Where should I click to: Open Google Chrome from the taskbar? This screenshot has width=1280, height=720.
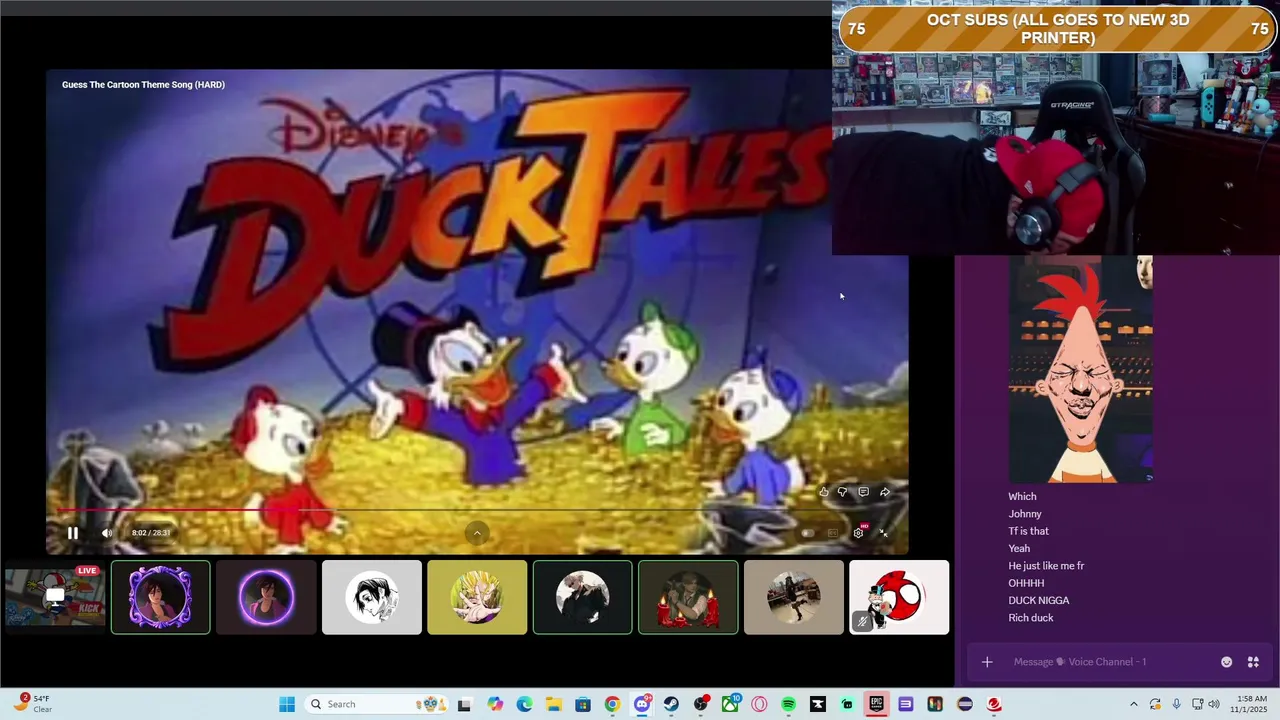click(612, 704)
